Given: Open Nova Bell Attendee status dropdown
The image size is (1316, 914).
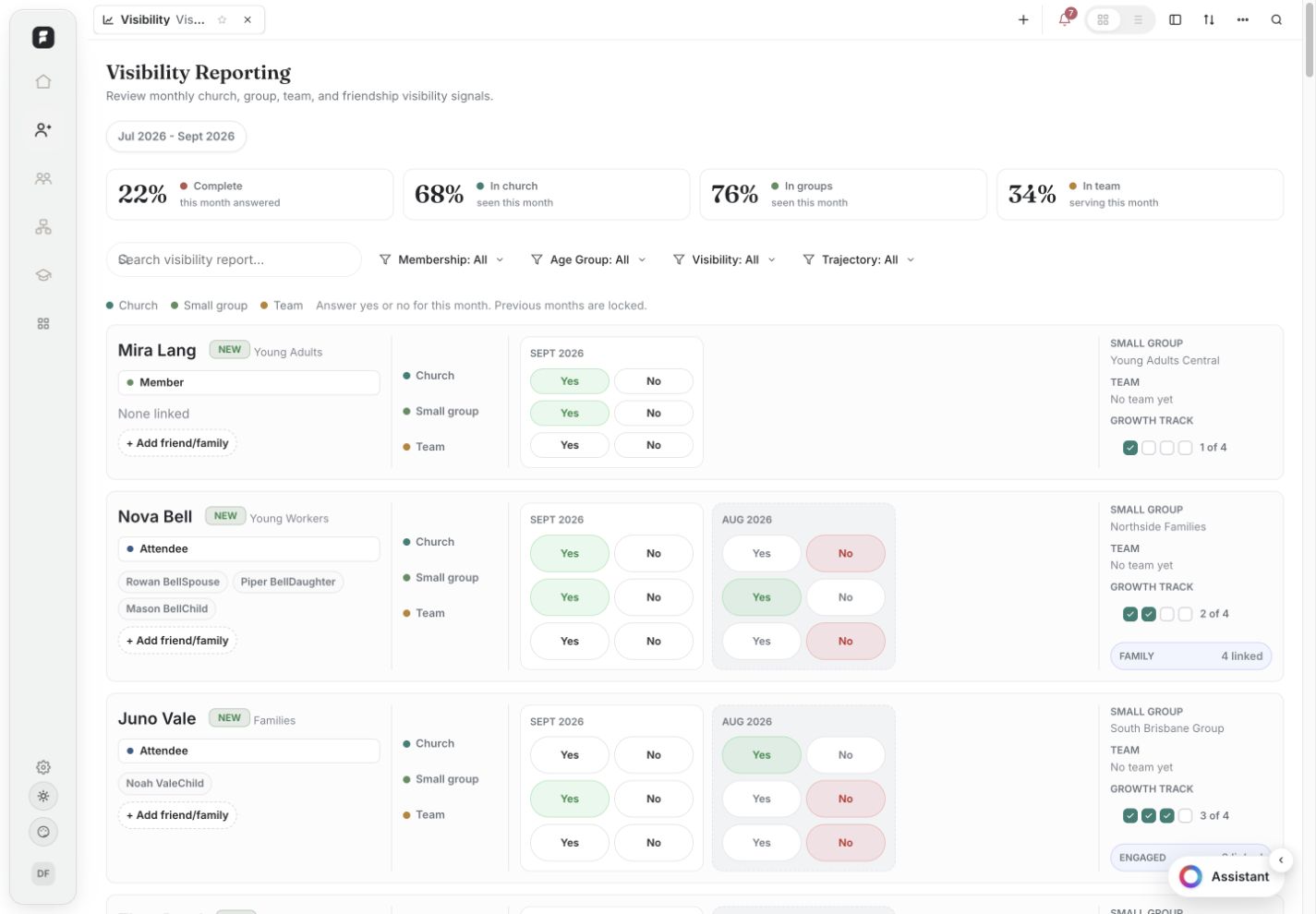Looking at the screenshot, I should pyautogui.click(x=248, y=548).
